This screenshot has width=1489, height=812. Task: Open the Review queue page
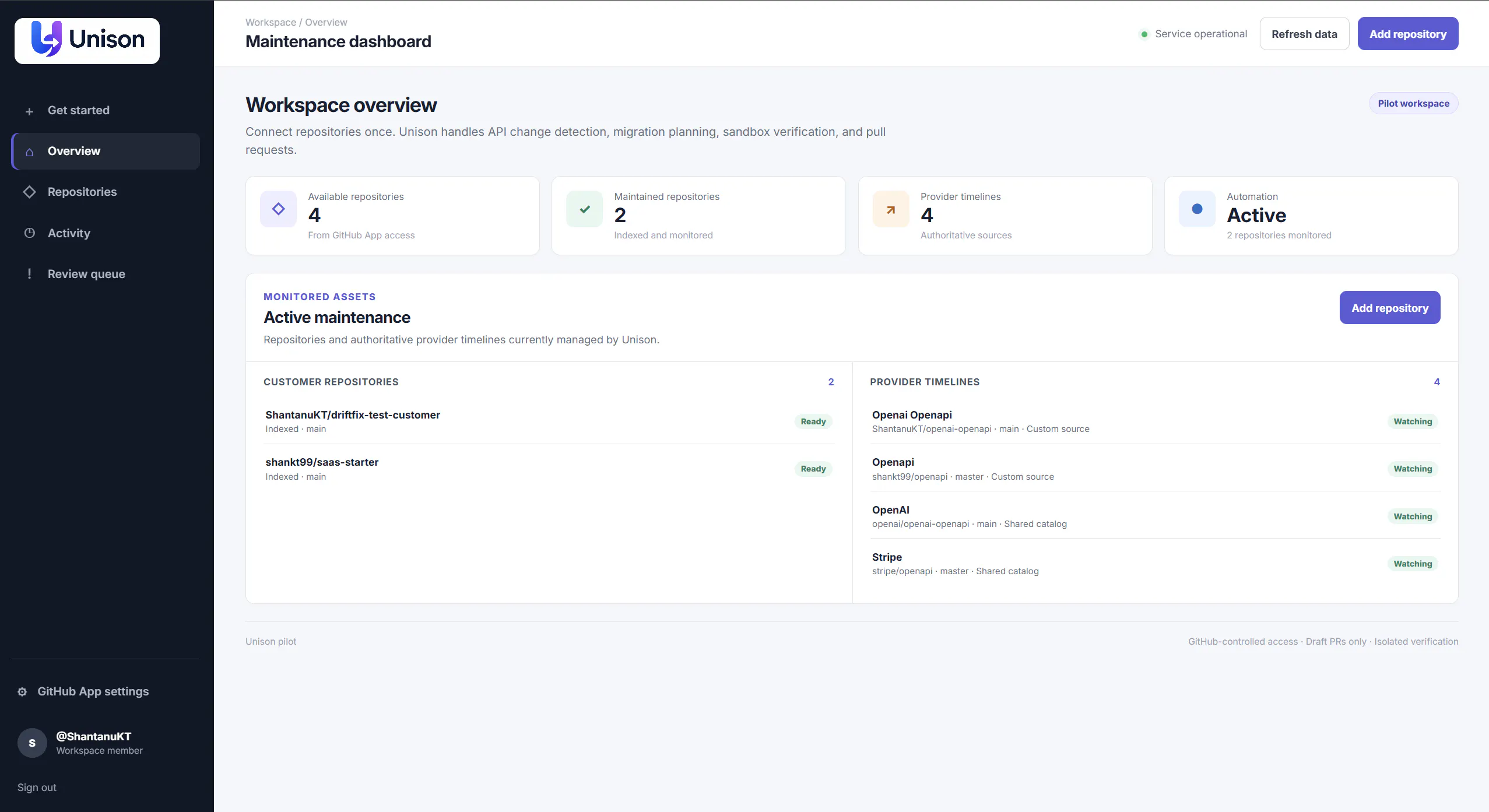[x=106, y=274]
